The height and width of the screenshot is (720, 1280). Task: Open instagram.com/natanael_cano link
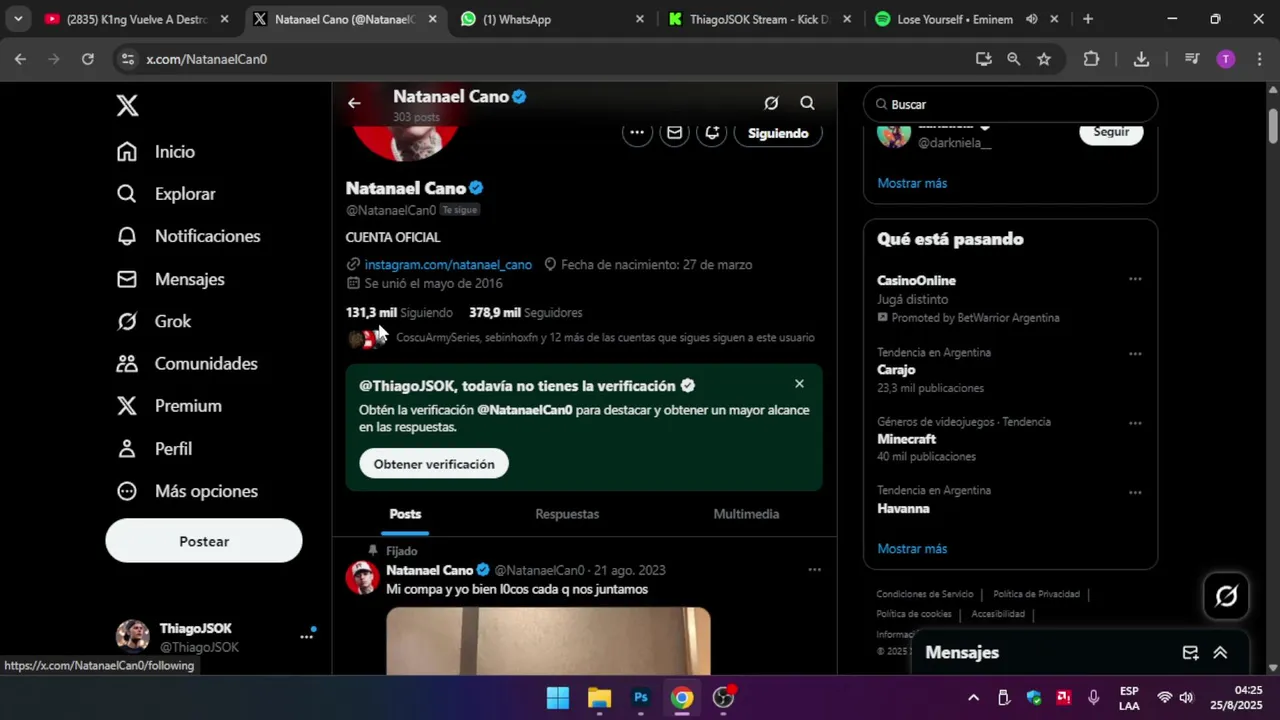448,265
